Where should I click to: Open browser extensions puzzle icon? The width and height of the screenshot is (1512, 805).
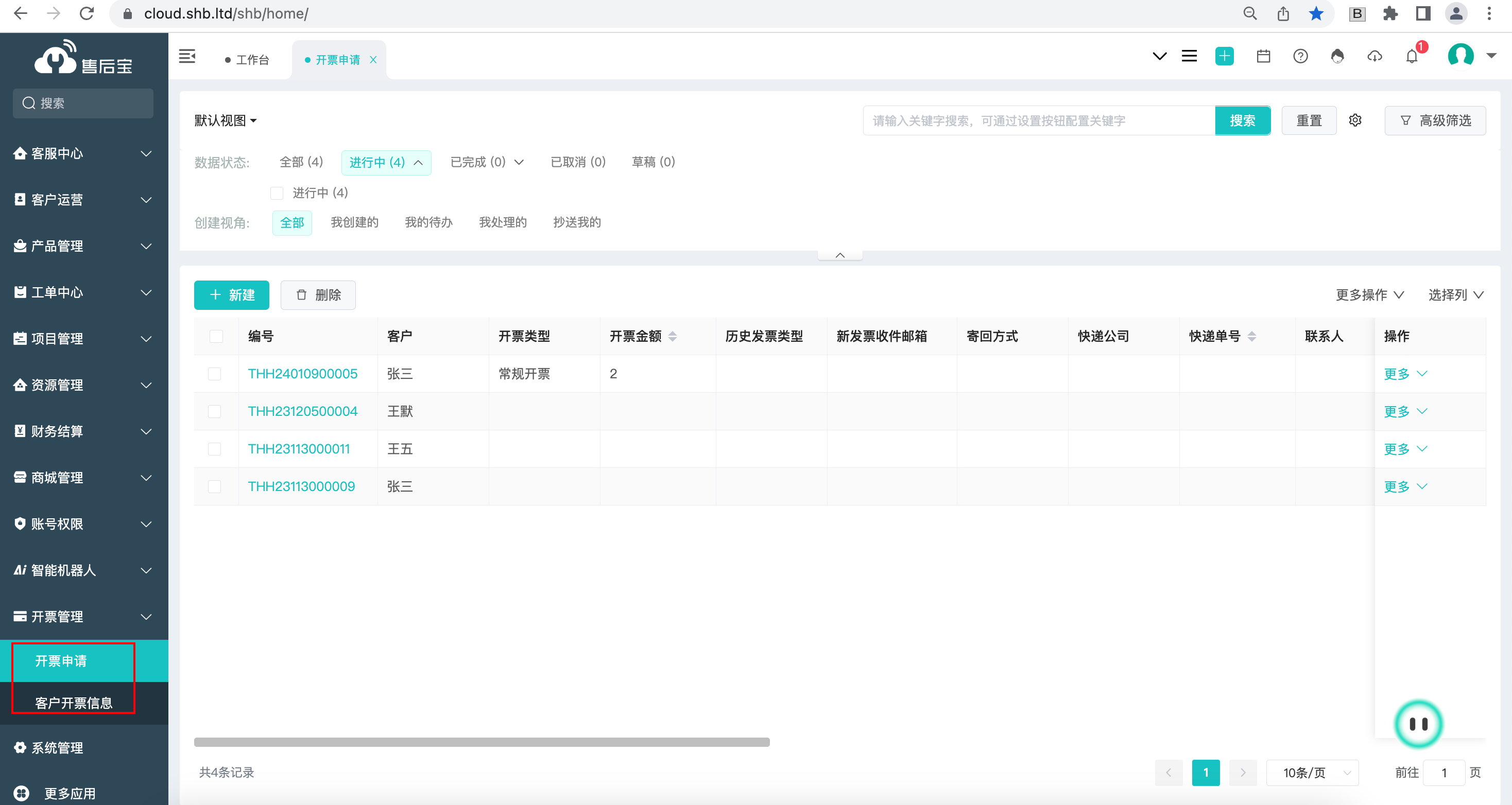click(x=1390, y=13)
